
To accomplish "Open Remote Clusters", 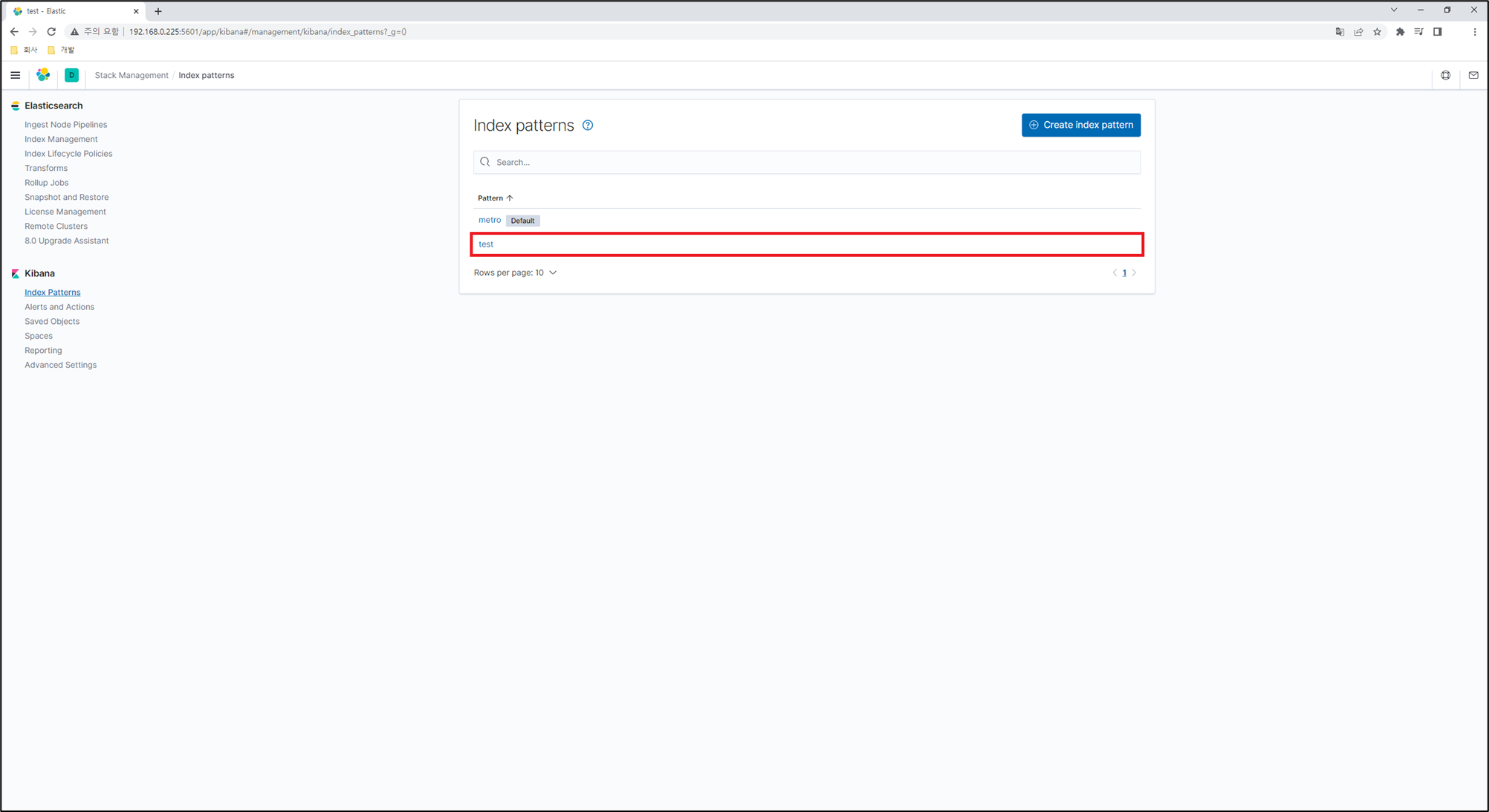I will pyautogui.click(x=56, y=226).
